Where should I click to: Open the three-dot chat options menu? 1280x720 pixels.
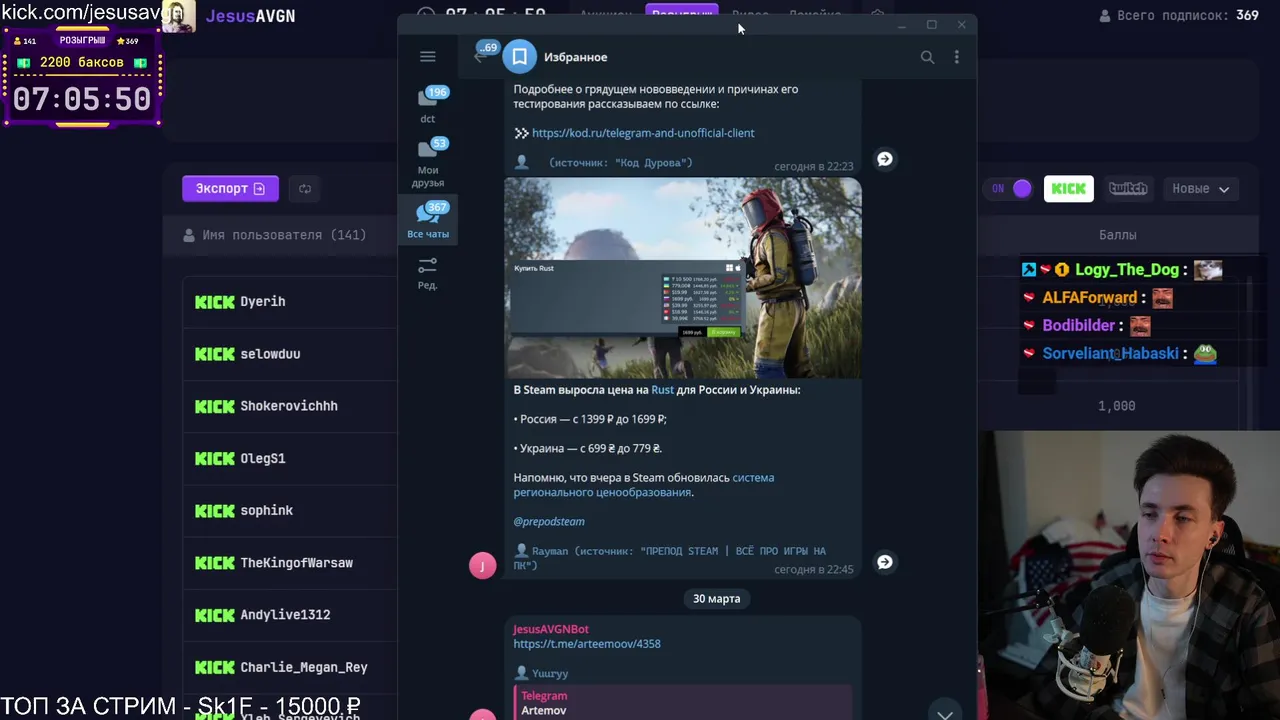click(956, 57)
